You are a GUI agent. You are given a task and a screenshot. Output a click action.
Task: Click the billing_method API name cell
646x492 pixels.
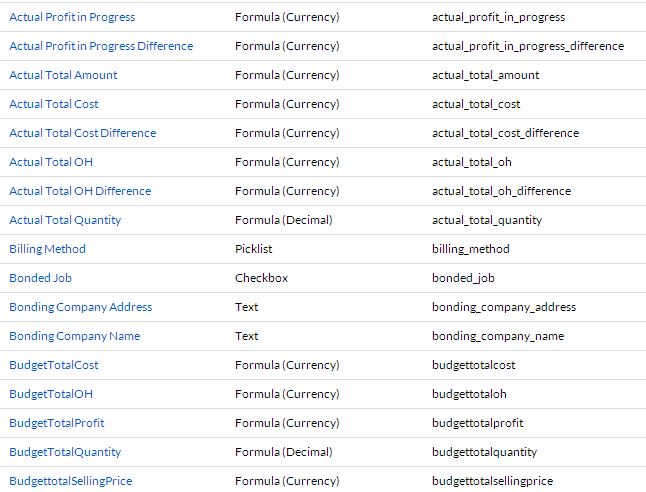point(470,249)
